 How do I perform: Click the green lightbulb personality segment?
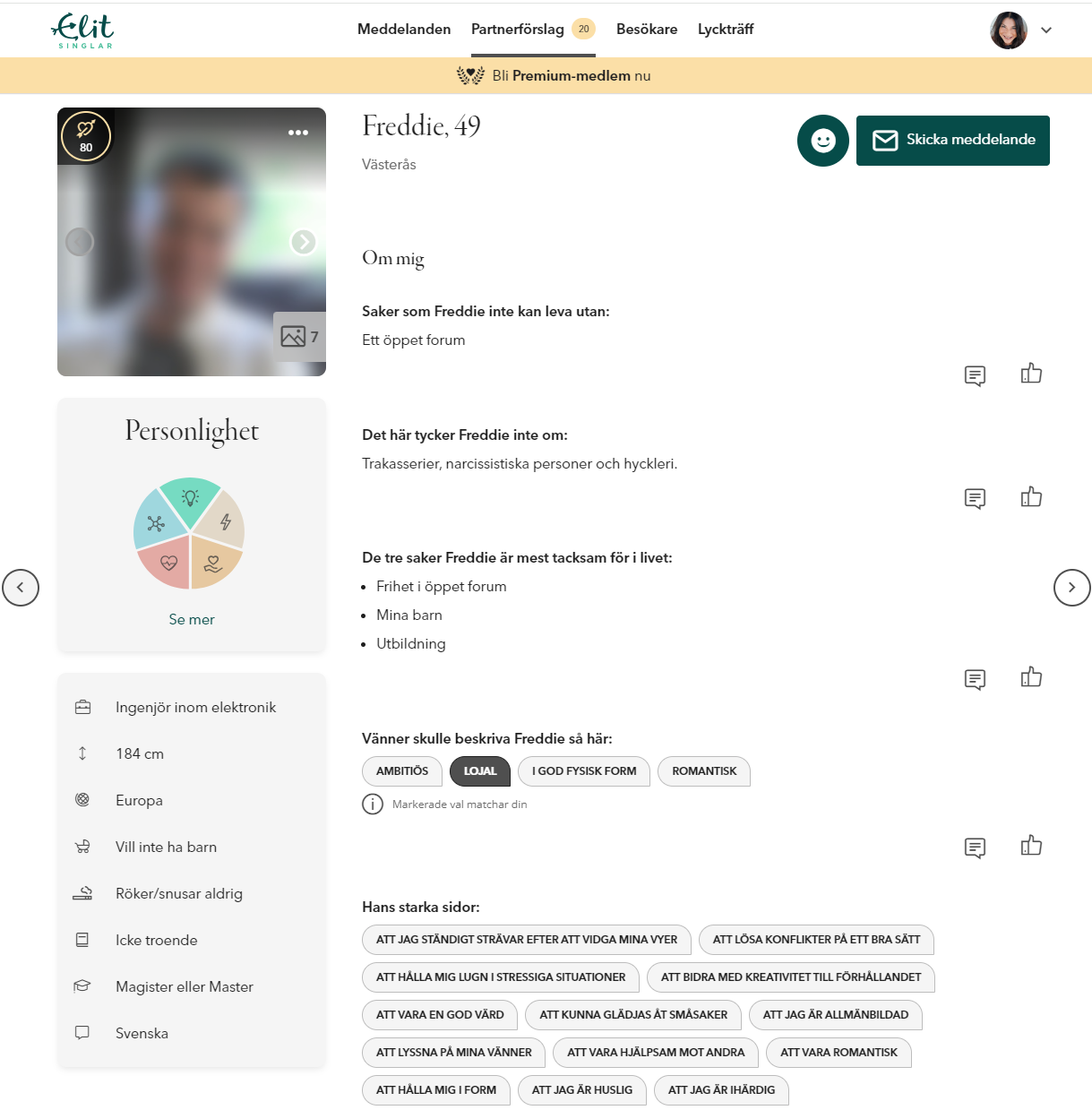tap(190, 498)
